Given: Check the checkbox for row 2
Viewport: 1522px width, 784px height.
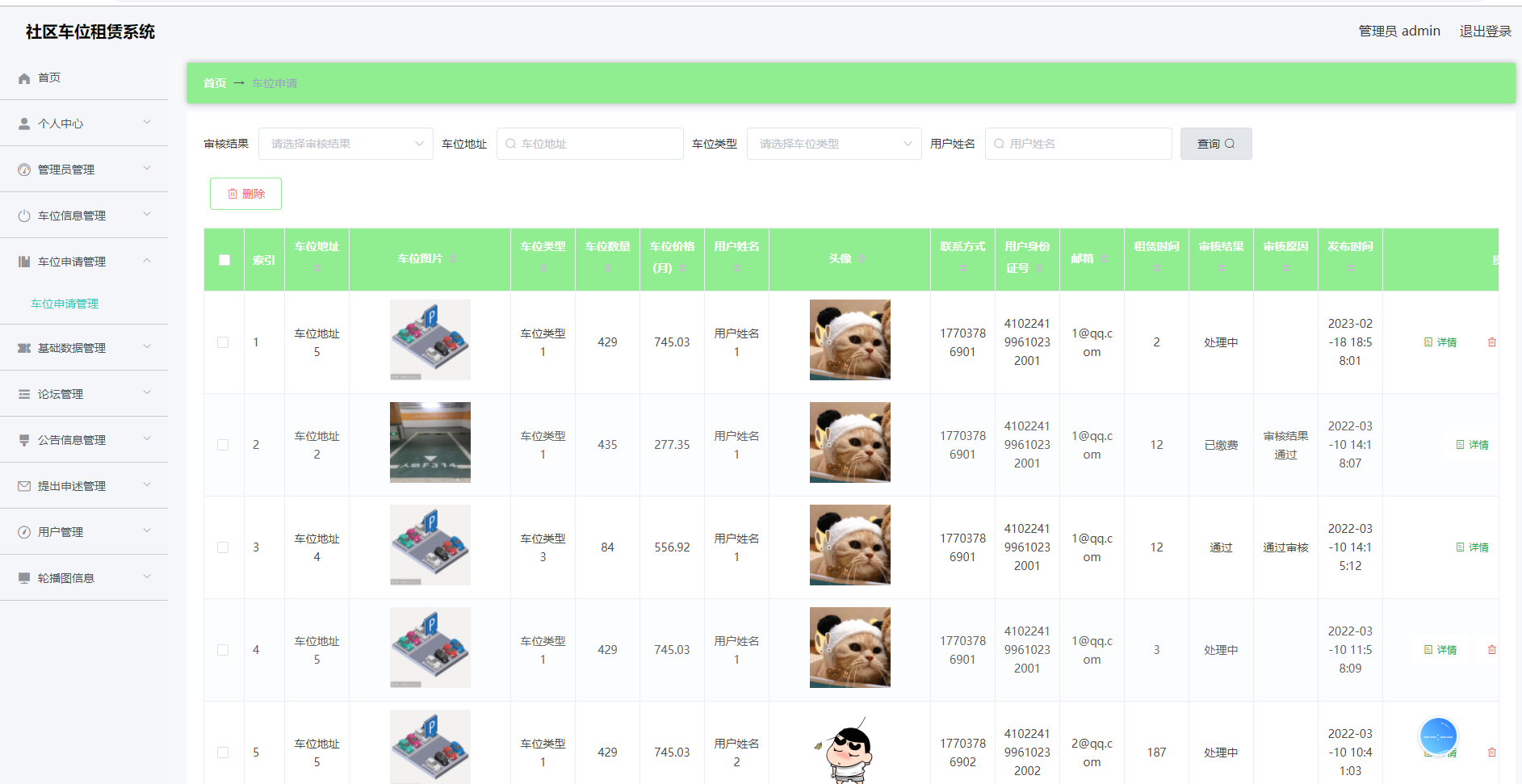Looking at the screenshot, I should coord(224,445).
